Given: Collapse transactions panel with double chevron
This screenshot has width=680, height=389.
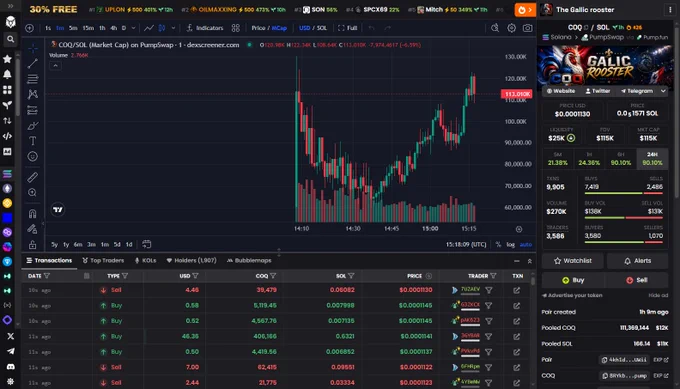Looking at the screenshot, I should (530, 261).
